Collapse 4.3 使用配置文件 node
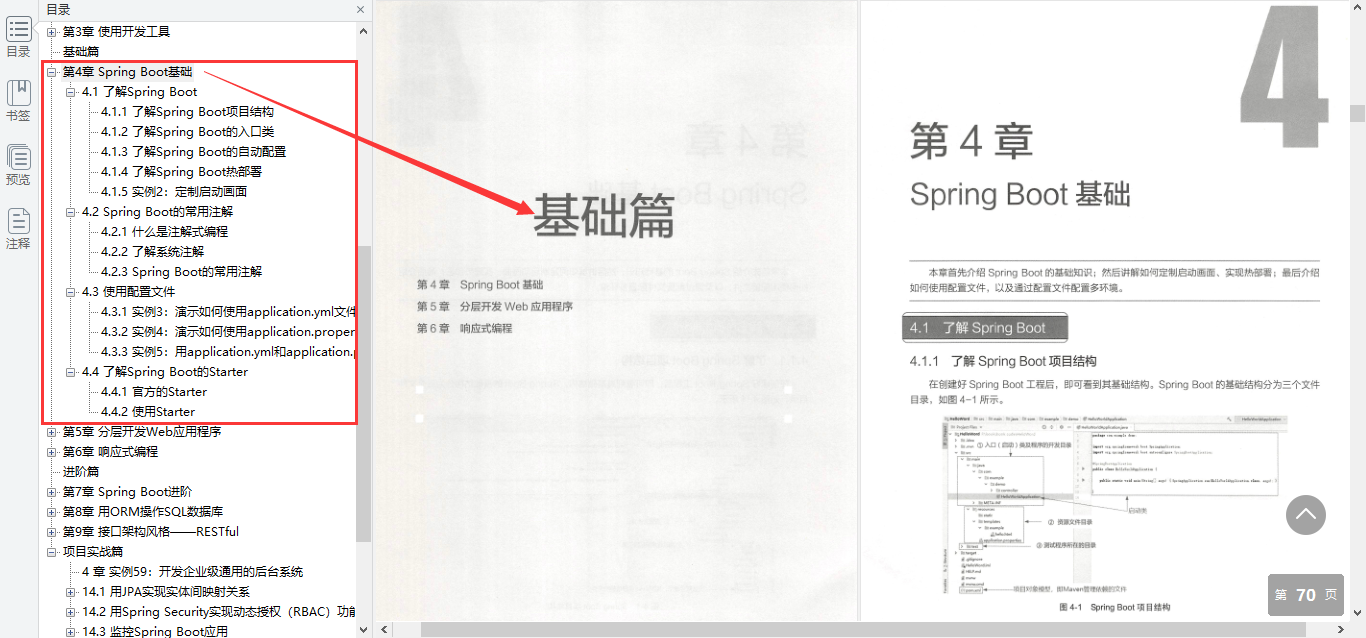This screenshot has height=638, width=1366. point(71,292)
